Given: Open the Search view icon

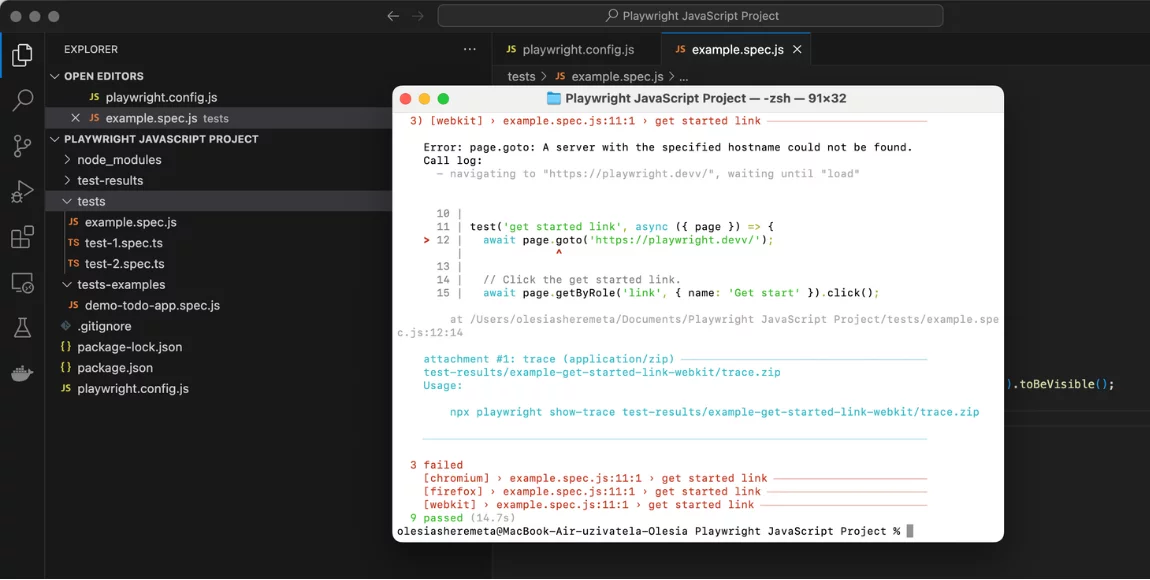Looking at the screenshot, I should [22, 100].
